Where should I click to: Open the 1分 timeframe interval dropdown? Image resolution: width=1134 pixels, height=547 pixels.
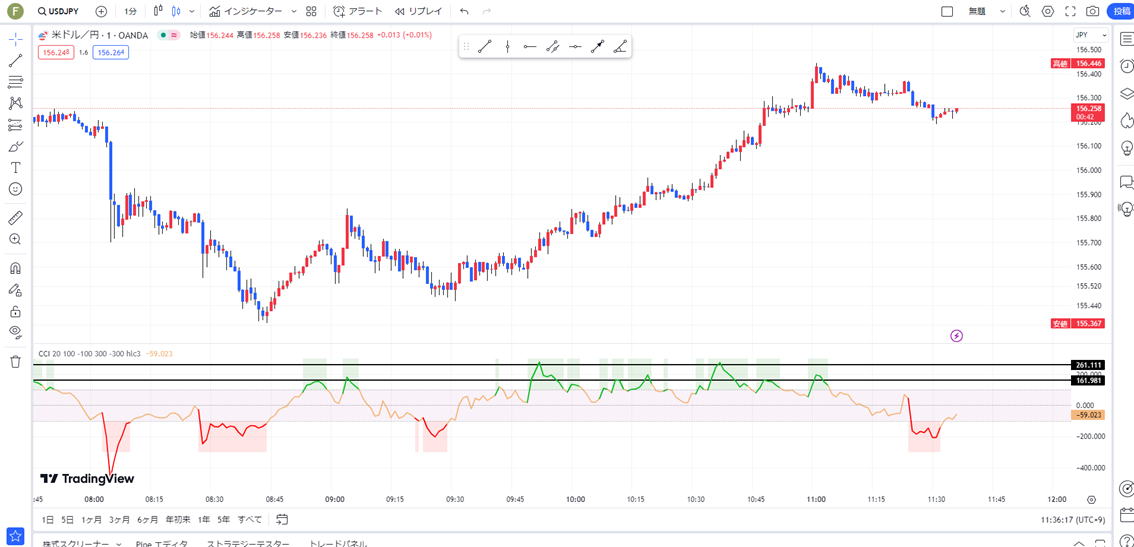pyautogui.click(x=131, y=11)
